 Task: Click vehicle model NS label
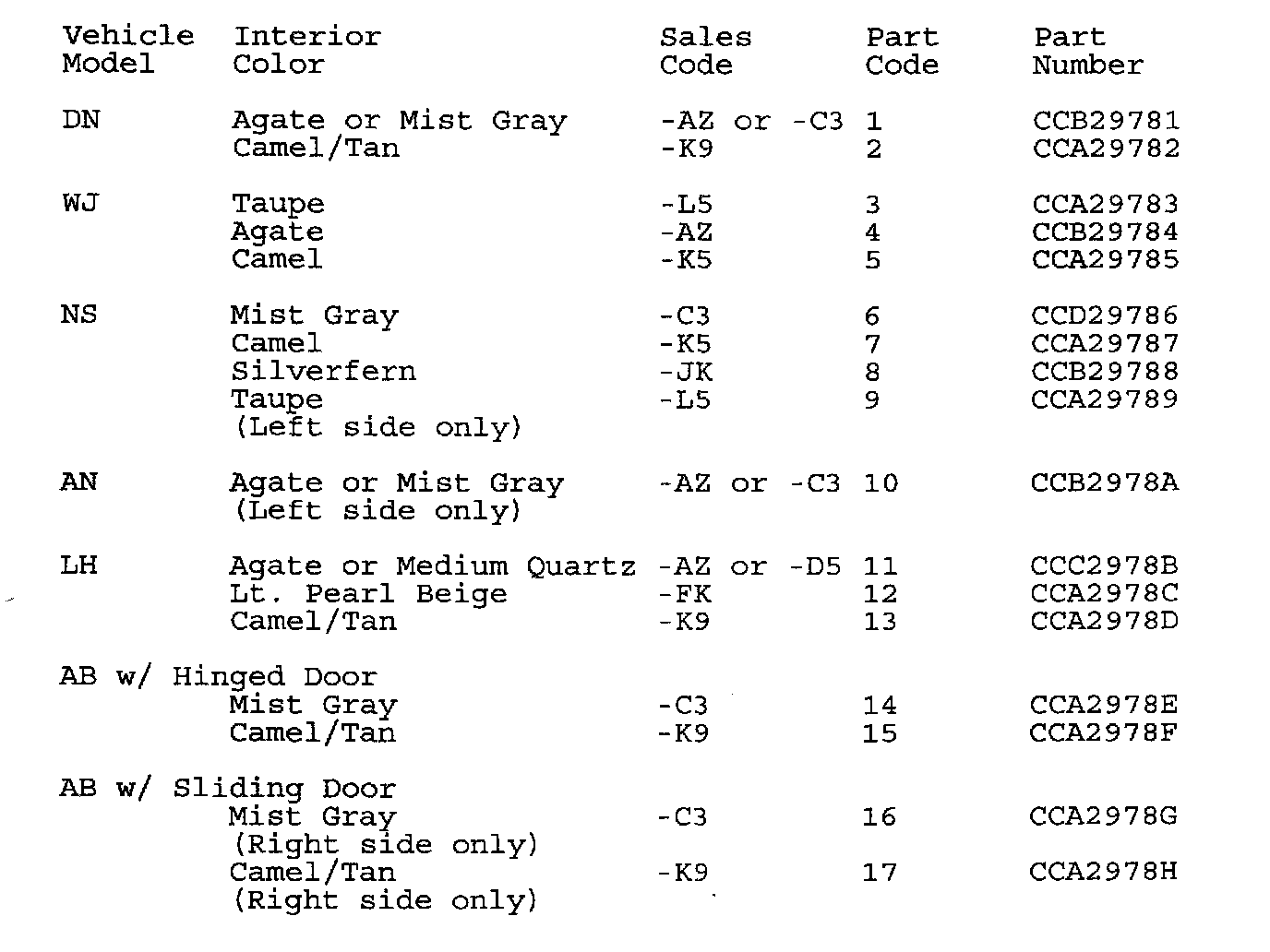click(79, 315)
